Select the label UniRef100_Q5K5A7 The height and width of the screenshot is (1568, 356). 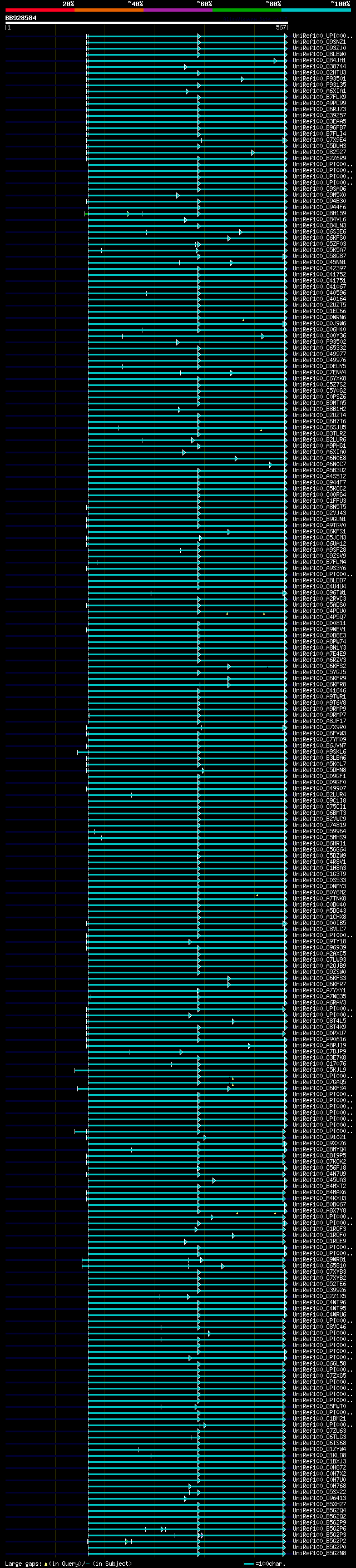coord(319,250)
